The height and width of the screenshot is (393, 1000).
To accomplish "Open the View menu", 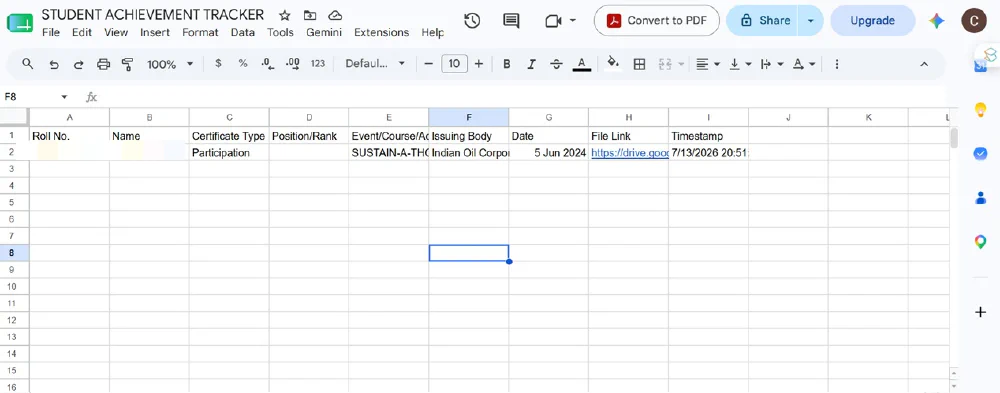I will click(x=116, y=32).
